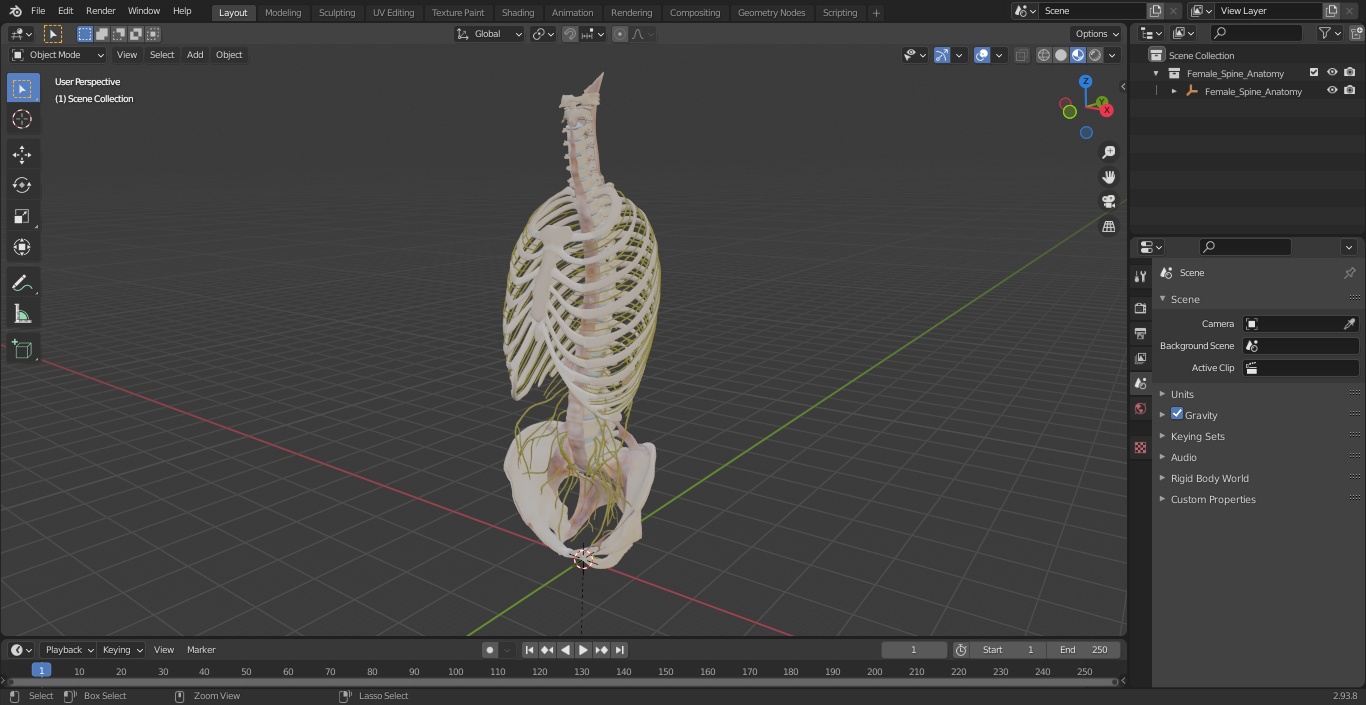The width and height of the screenshot is (1366, 705).
Task: Switch perspective/orthographic grid icon
Action: 1108,227
